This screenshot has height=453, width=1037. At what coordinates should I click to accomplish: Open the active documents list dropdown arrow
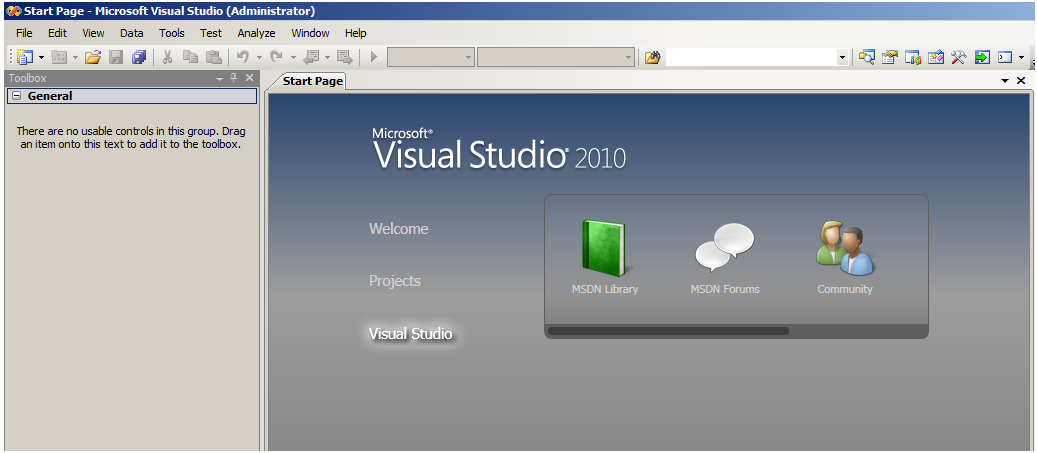[1005, 81]
